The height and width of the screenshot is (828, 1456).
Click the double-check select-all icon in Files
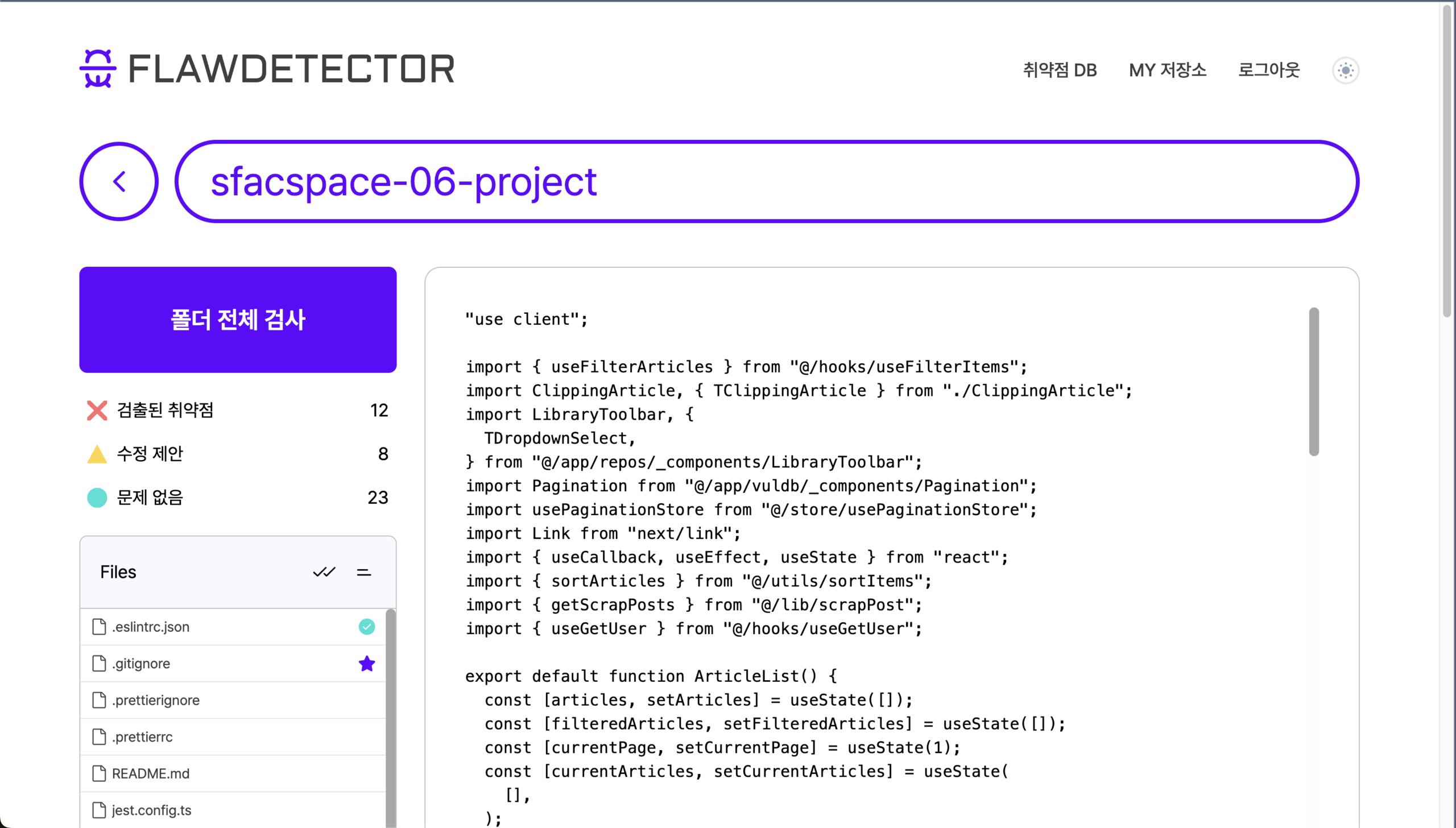click(324, 572)
